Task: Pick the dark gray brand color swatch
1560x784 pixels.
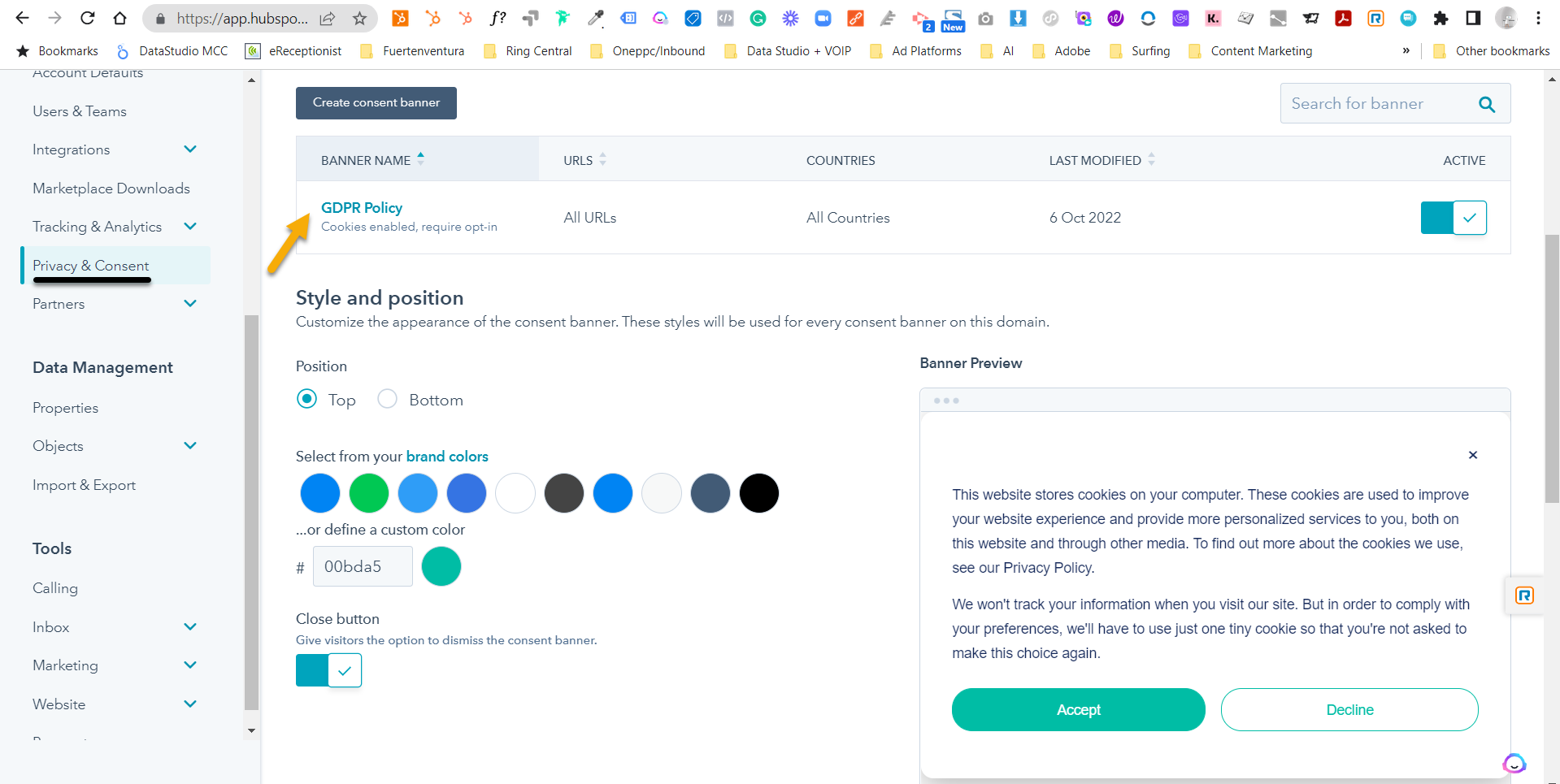Action: (563, 492)
